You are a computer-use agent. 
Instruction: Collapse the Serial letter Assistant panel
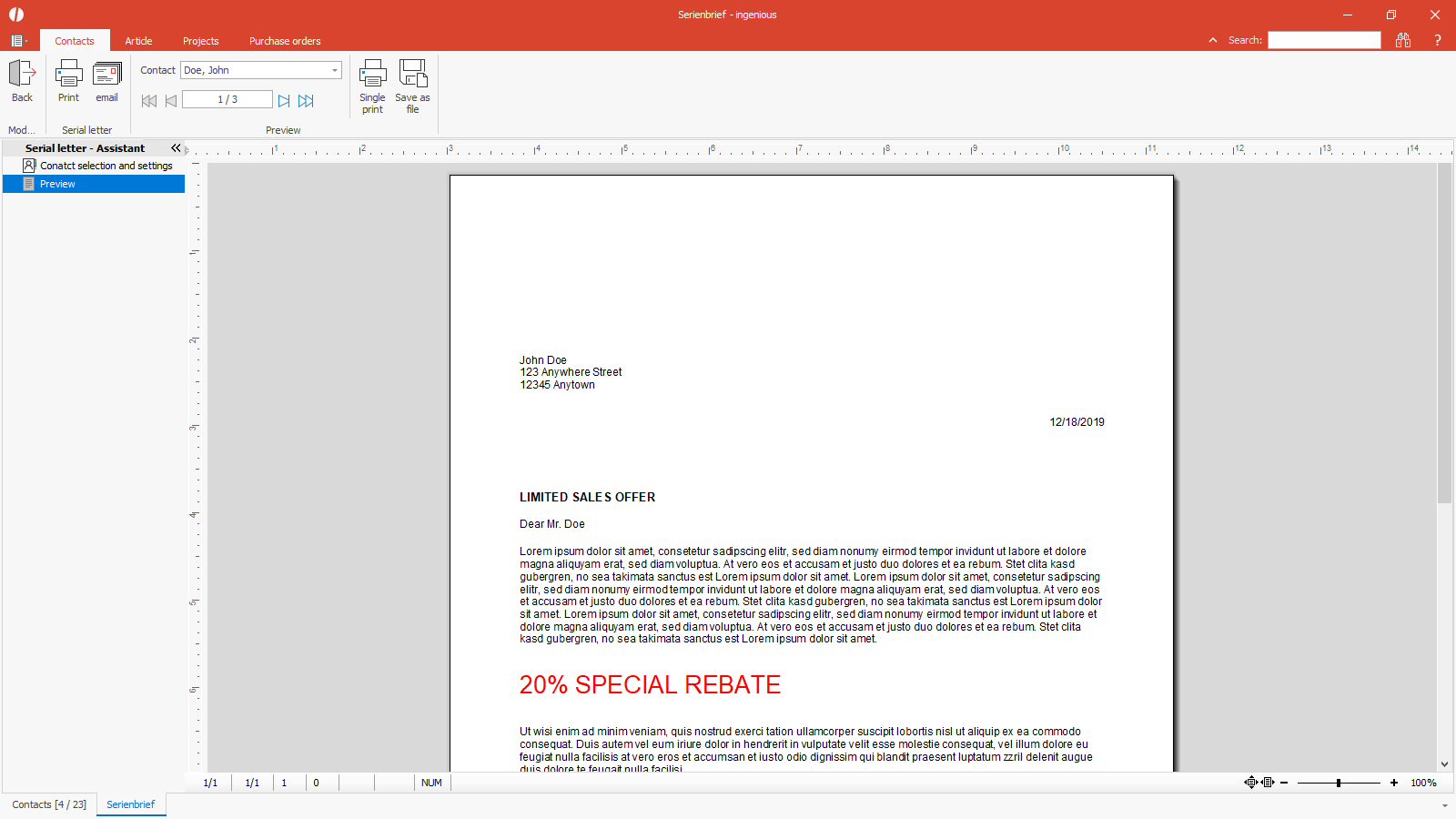click(176, 148)
